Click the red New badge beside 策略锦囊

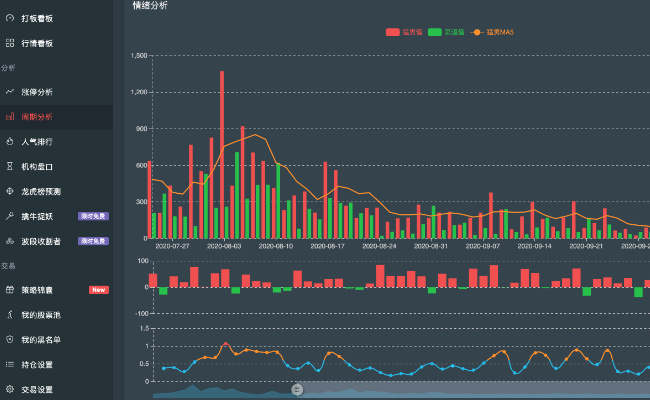coord(99,290)
